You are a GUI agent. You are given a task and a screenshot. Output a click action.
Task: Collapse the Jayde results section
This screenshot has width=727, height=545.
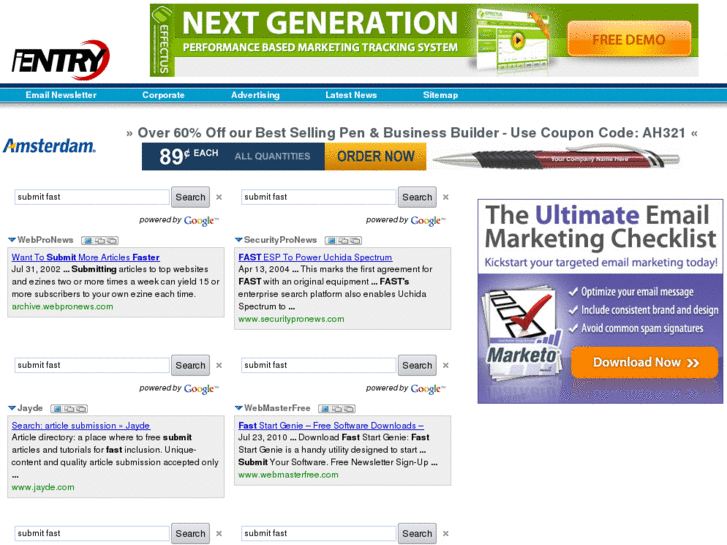(x=12, y=408)
